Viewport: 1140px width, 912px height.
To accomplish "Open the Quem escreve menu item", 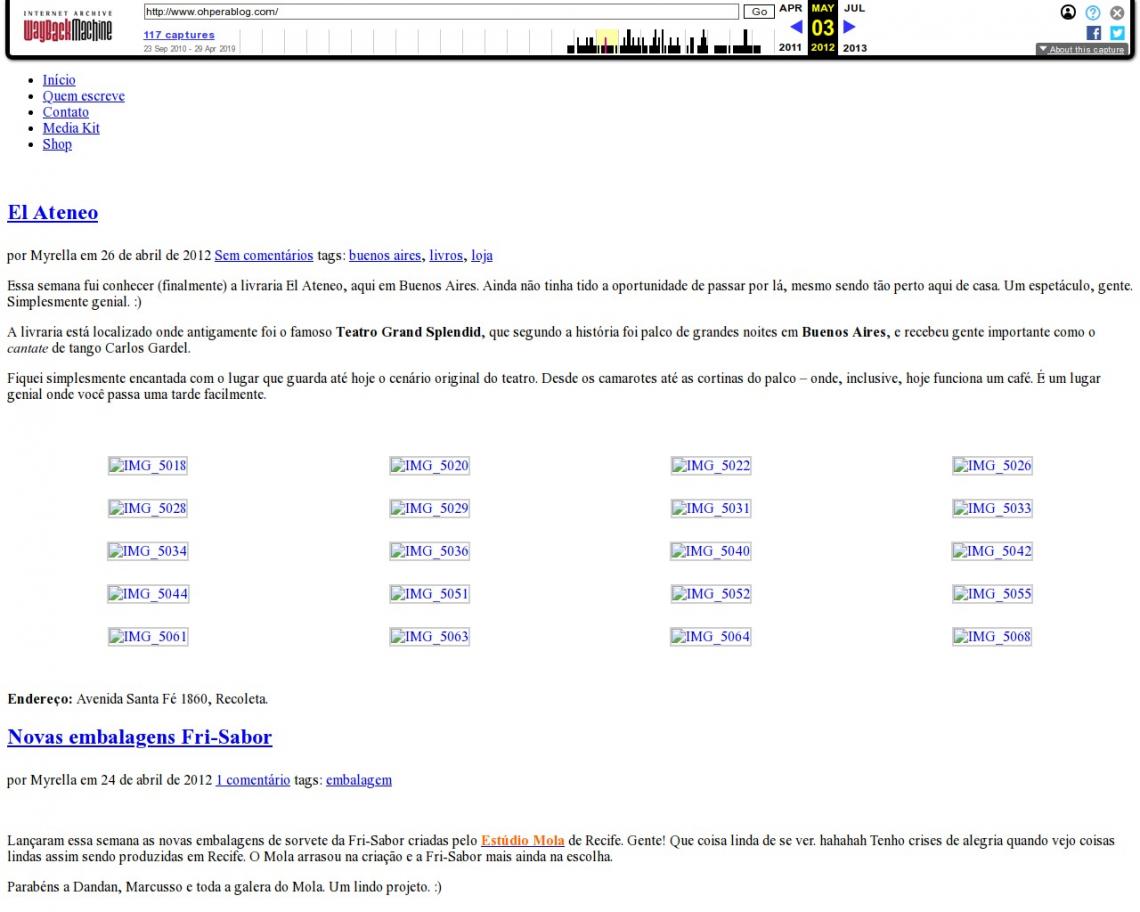I will coord(84,96).
